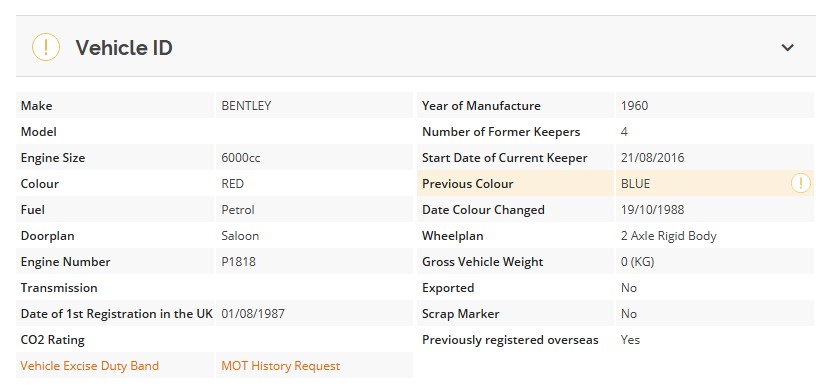The image size is (828, 391).
Task: Open the MOT History Request link
Action: [280, 366]
